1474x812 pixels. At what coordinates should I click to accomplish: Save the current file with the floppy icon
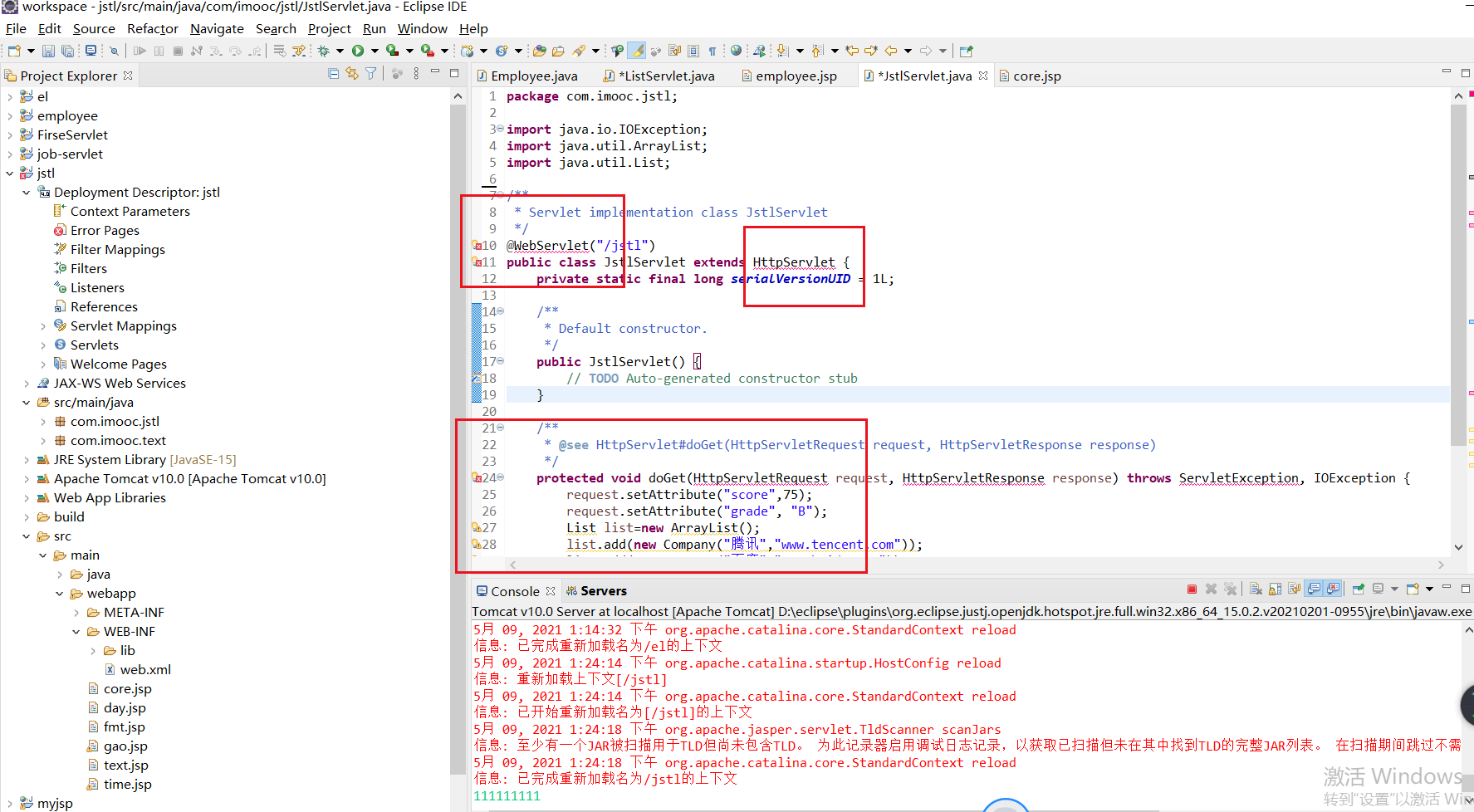click(48, 51)
